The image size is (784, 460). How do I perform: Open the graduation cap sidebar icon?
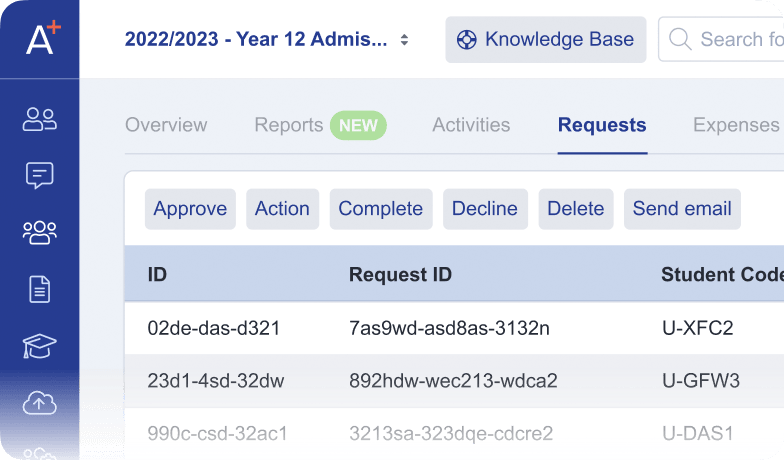click(40, 346)
